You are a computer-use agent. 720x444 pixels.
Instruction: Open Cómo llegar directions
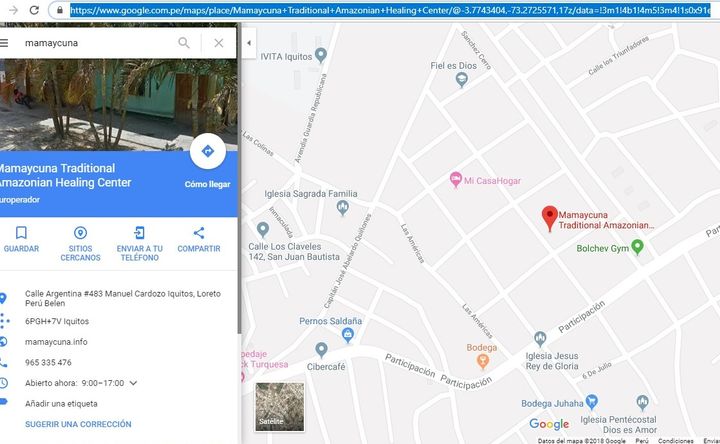pos(208,184)
